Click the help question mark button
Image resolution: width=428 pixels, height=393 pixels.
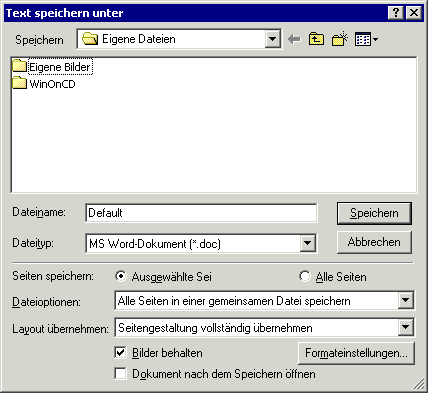pos(396,13)
